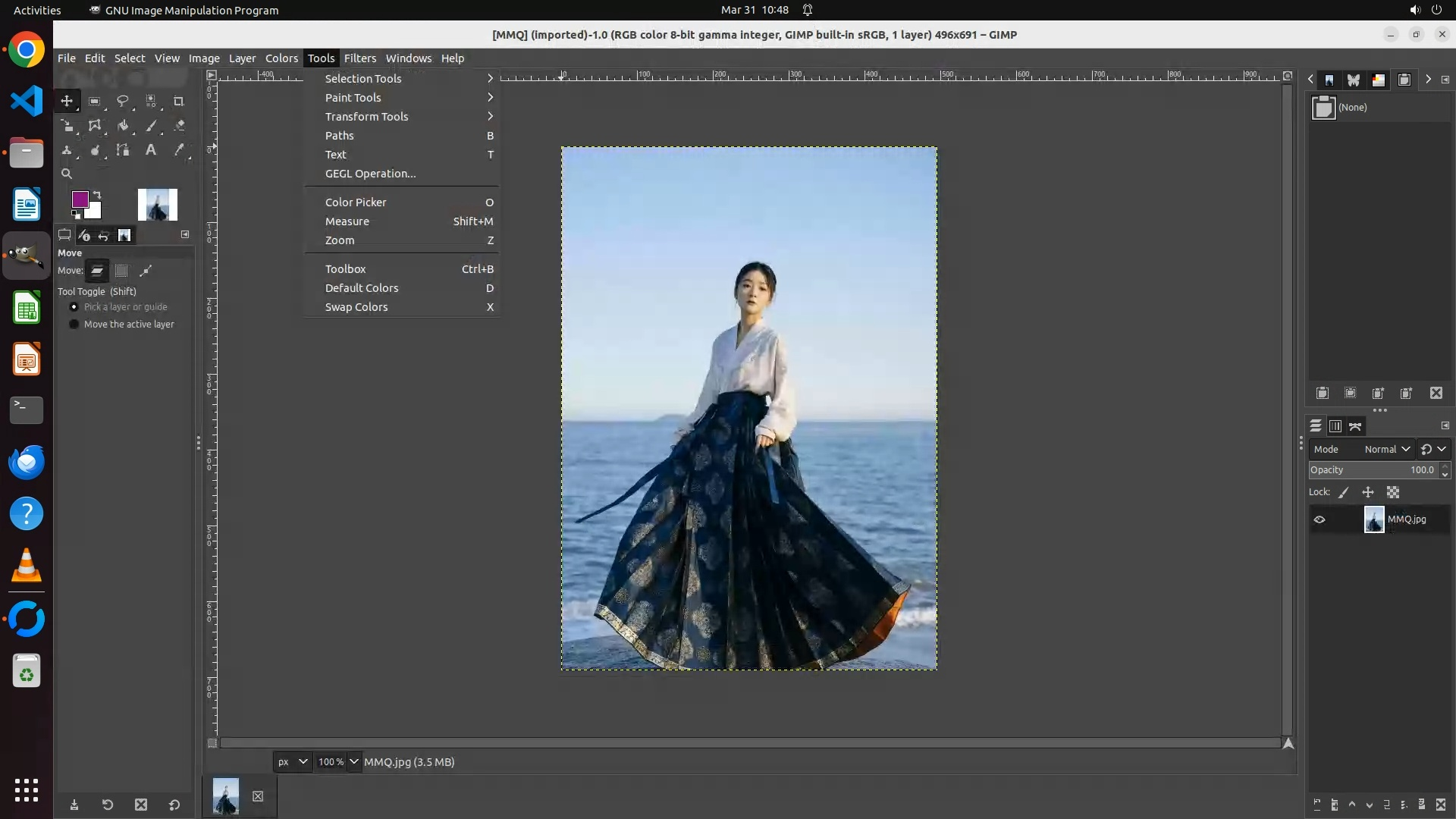Viewport: 1456px width, 819px height.
Task: Click the purple foreground color swatch
Action: pyautogui.click(x=79, y=199)
